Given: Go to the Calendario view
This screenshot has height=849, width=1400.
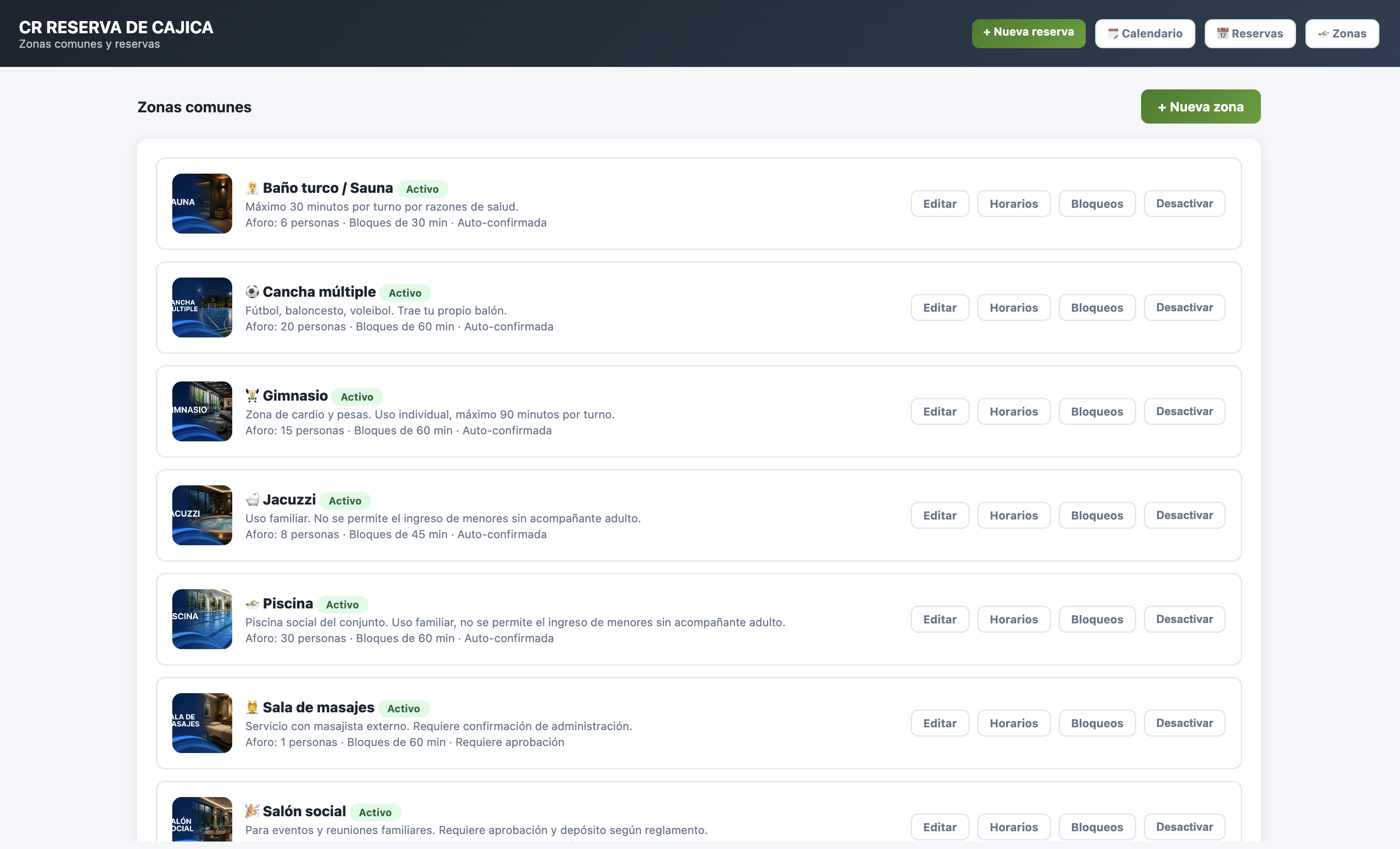Looking at the screenshot, I should coord(1145,34).
